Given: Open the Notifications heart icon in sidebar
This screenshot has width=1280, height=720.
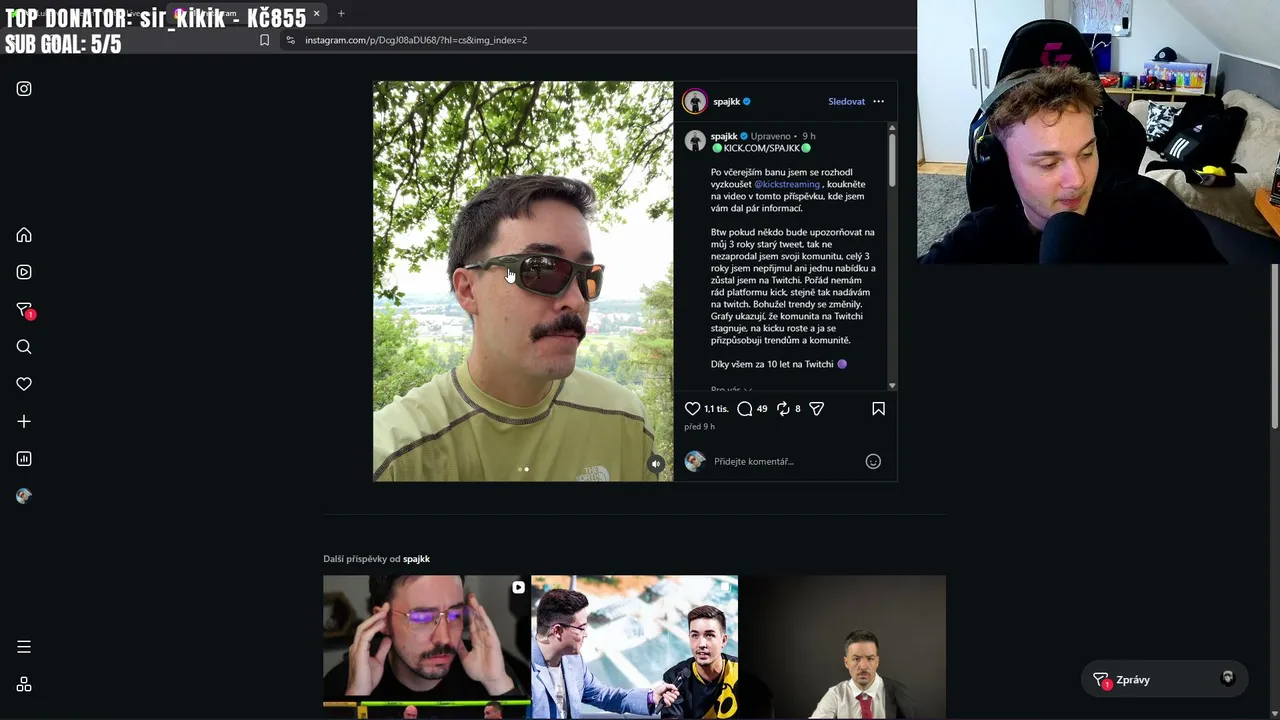Looking at the screenshot, I should [24, 384].
